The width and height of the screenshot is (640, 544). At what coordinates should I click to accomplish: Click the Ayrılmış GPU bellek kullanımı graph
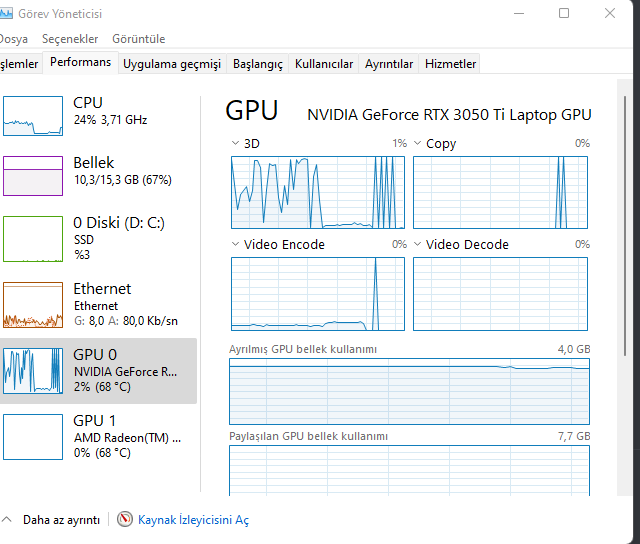coord(409,392)
